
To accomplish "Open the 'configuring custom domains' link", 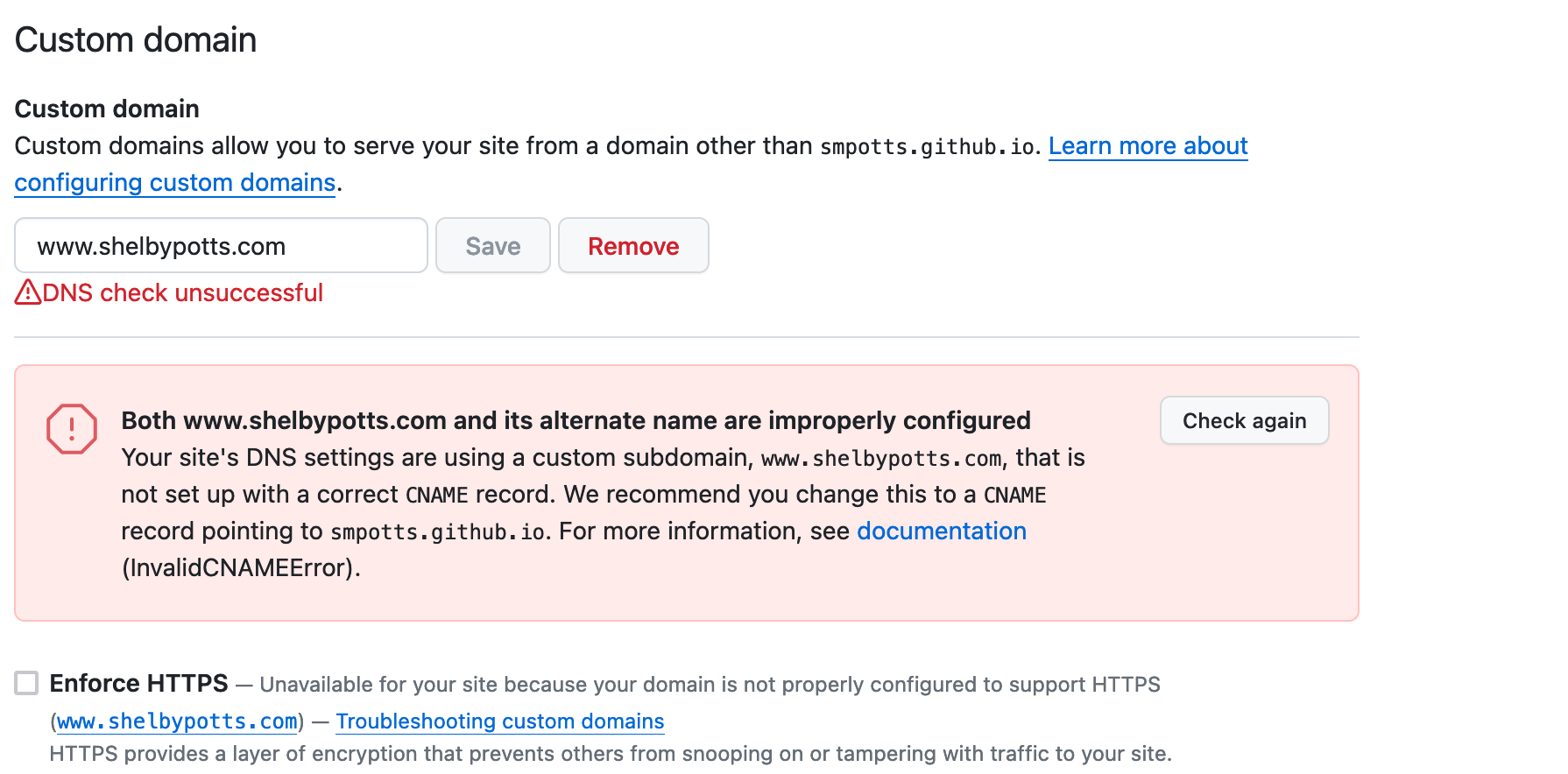I will [175, 183].
